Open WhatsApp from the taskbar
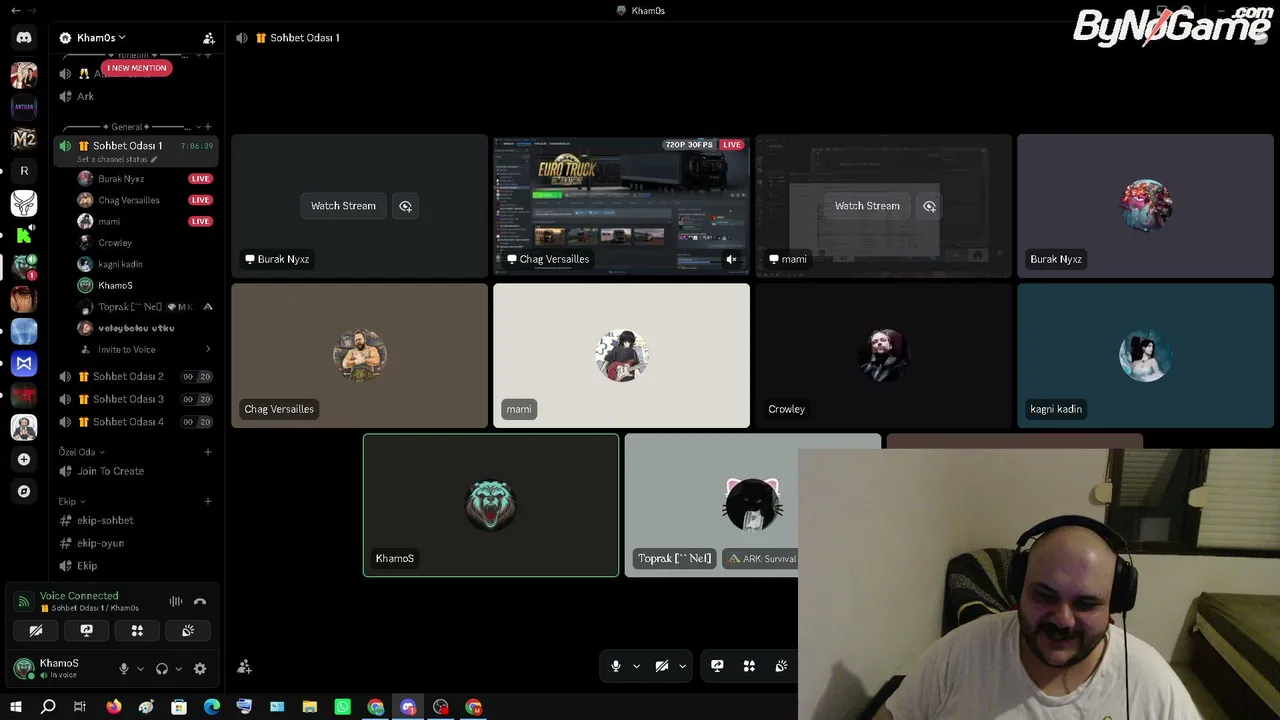Viewport: 1280px width, 720px height. coord(343,707)
